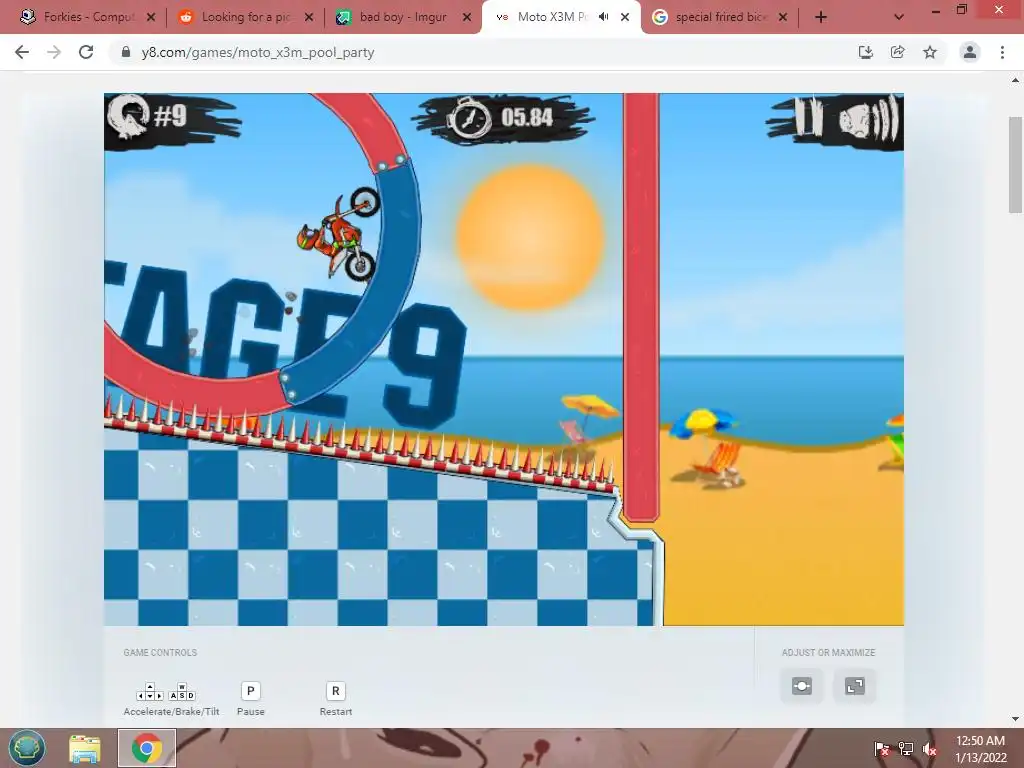Click the scrollbar up arrow
This screenshot has height=768, width=1024.
point(1015,80)
